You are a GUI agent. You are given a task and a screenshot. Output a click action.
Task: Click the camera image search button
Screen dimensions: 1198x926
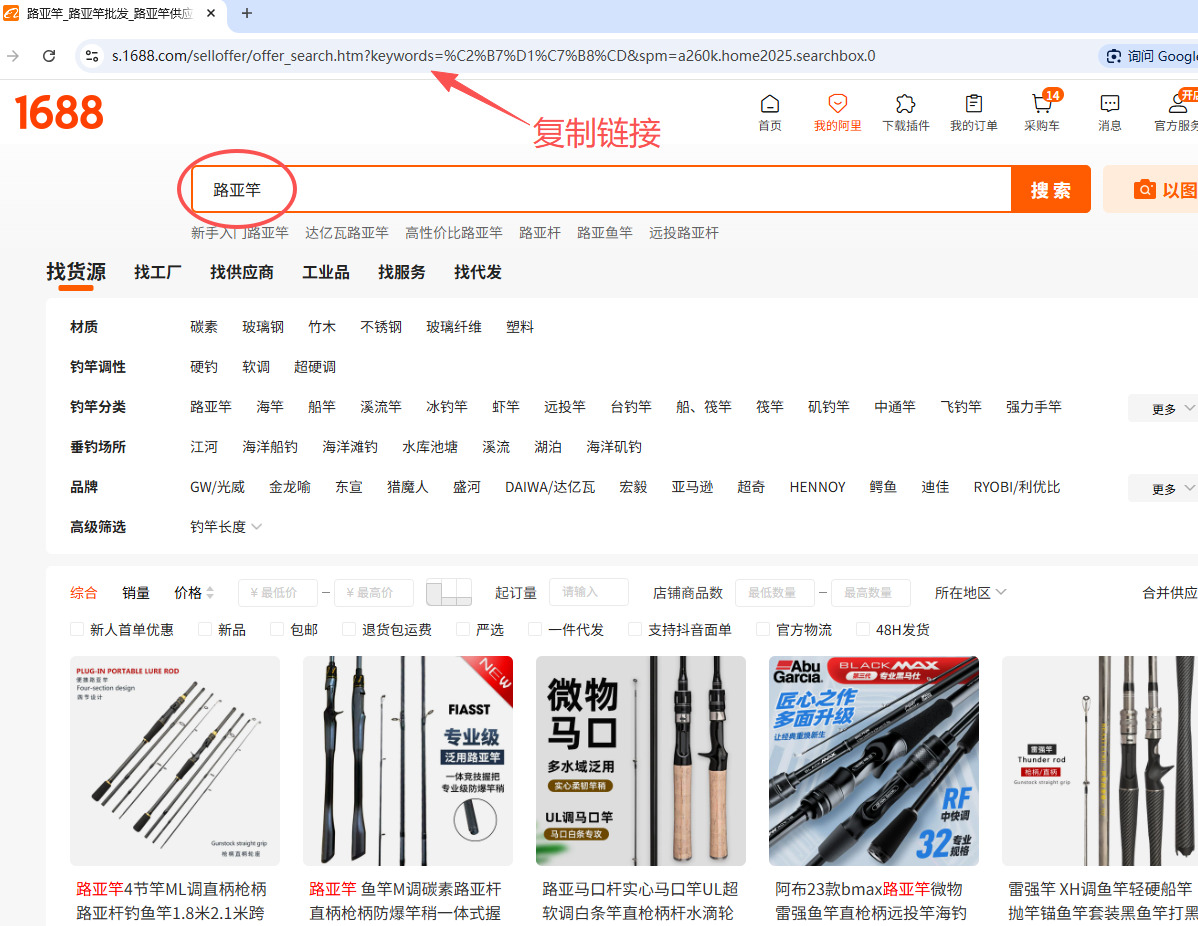pyautogui.click(x=1151, y=189)
